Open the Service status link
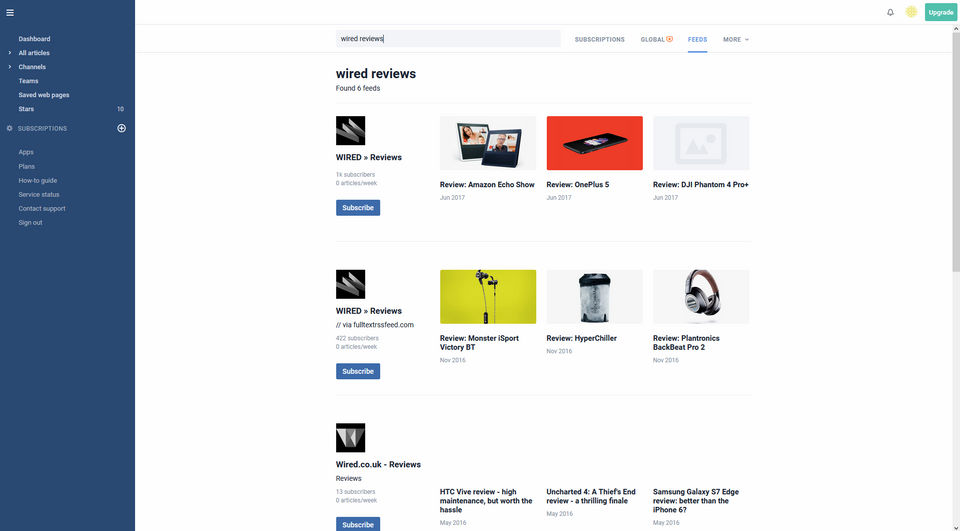The height and width of the screenshot is (531, 960). (x=39, y=194)
